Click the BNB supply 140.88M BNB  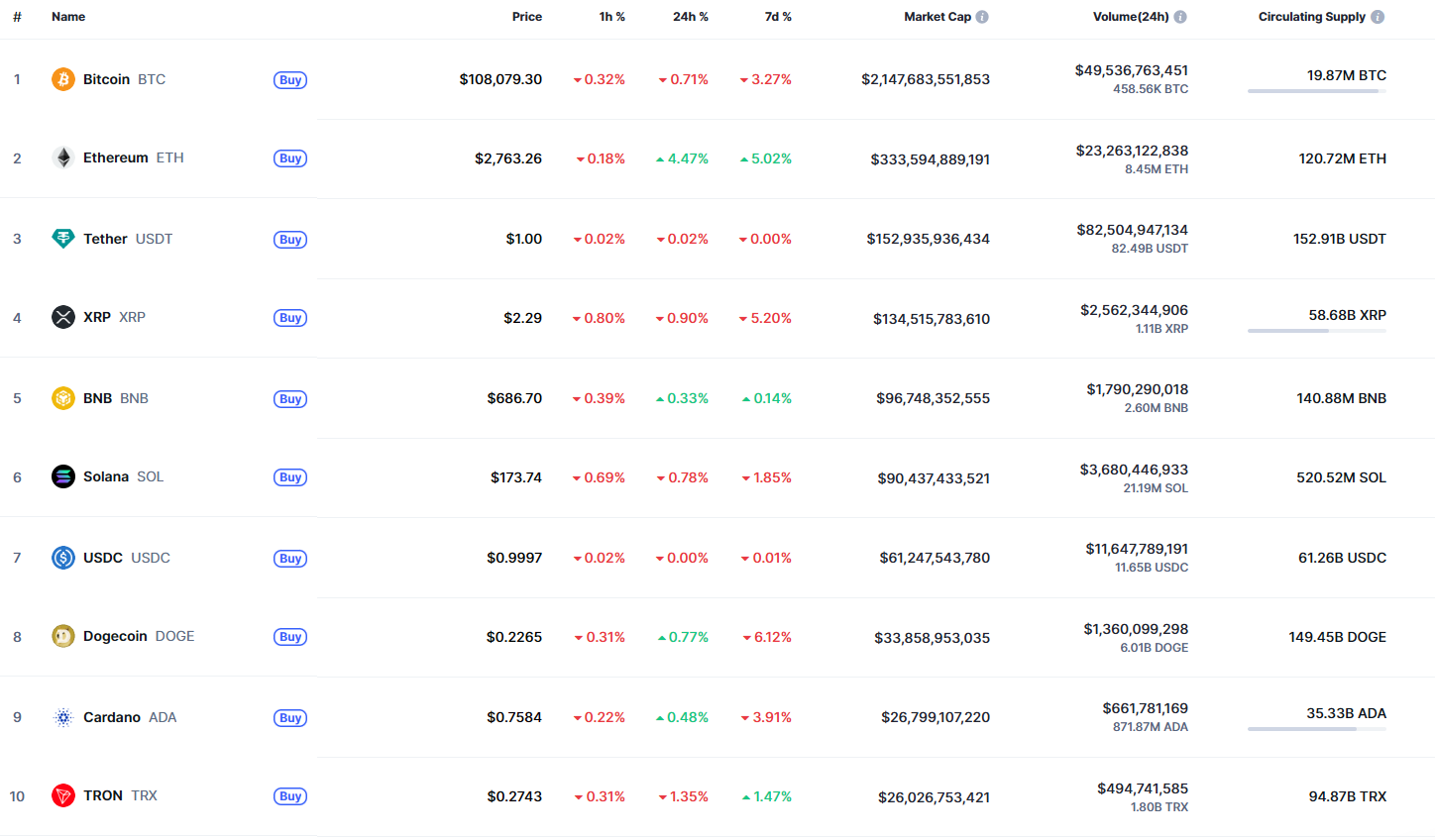[x=1342, y=398]
